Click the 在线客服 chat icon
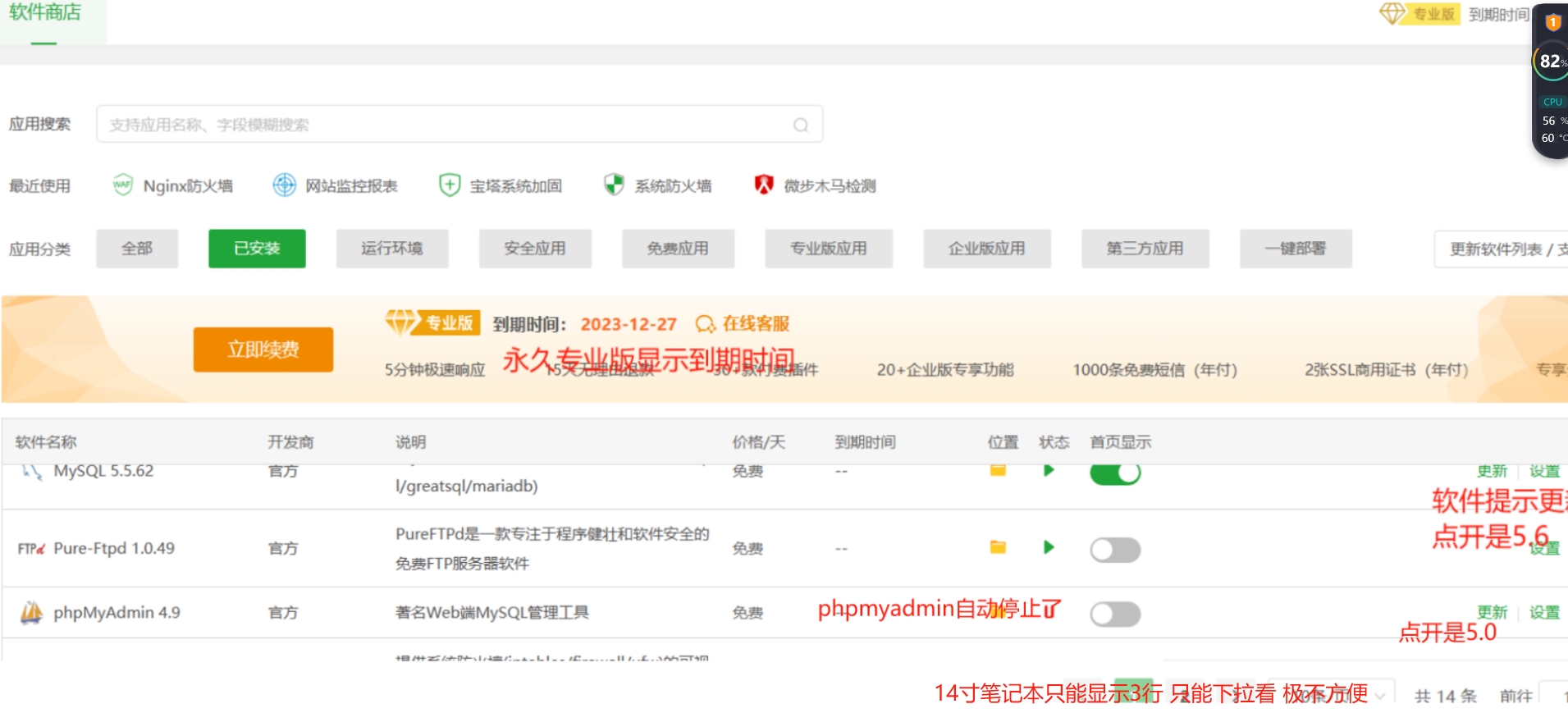This screenshot has height=722, width=1568. tap(705, 324)
